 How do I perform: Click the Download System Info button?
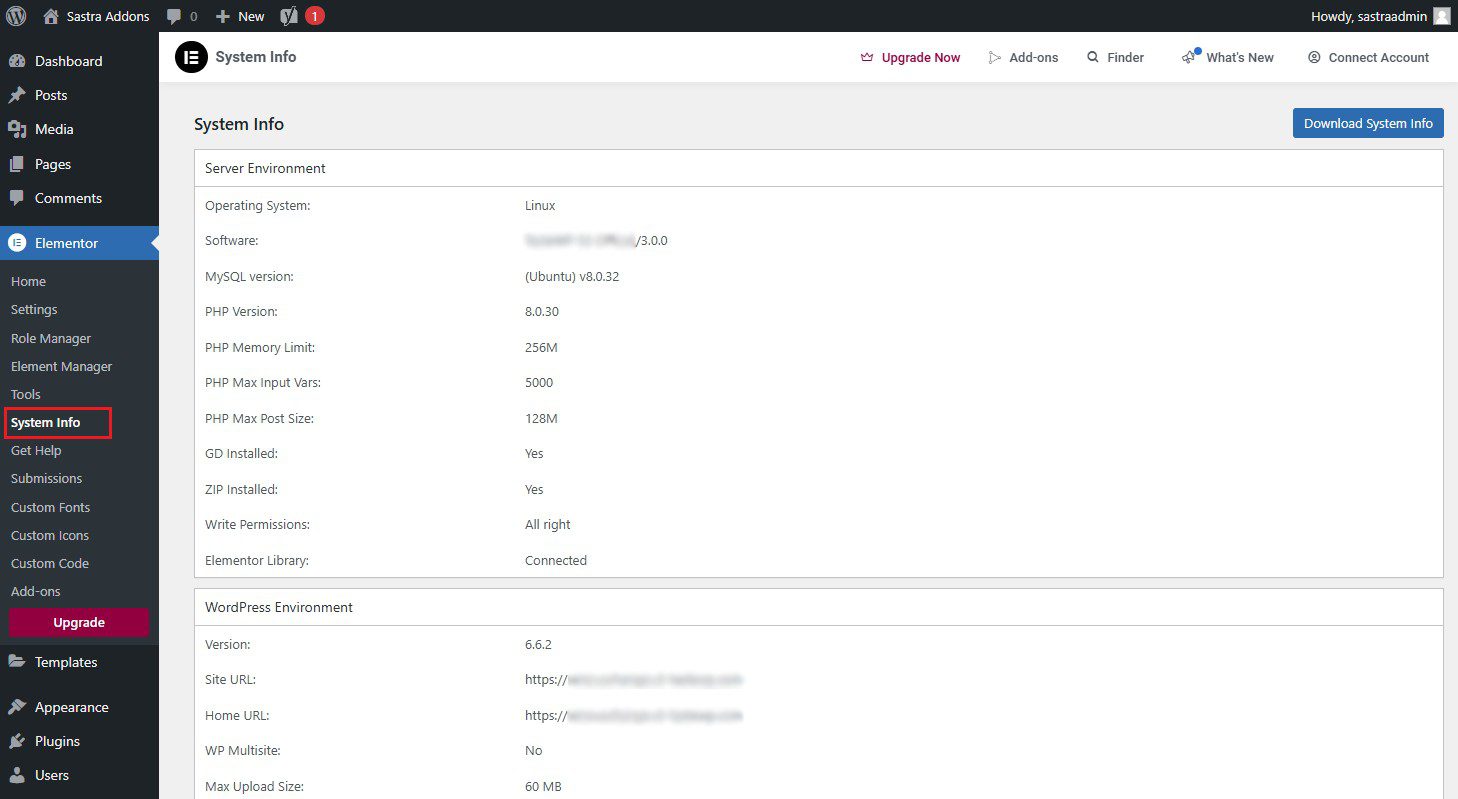(x=1367, y=123)
